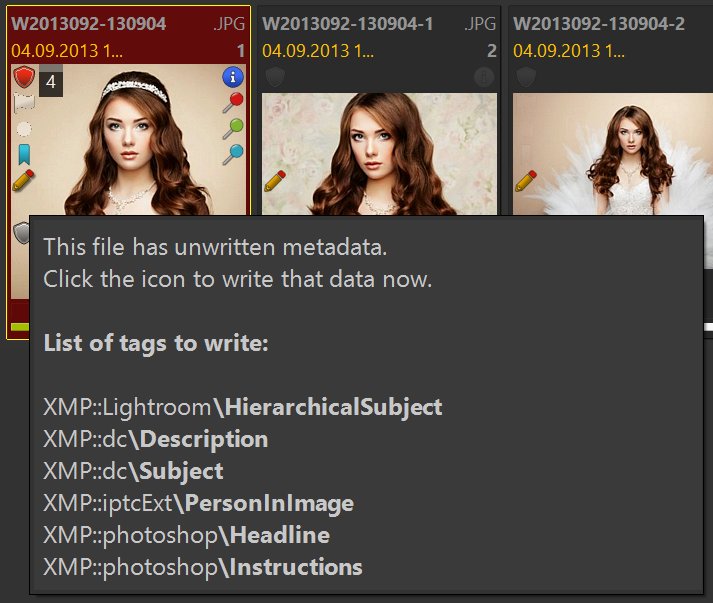Click the white flag icon on first thumbnail
713x603 pixels.
(x=24, y=103)
